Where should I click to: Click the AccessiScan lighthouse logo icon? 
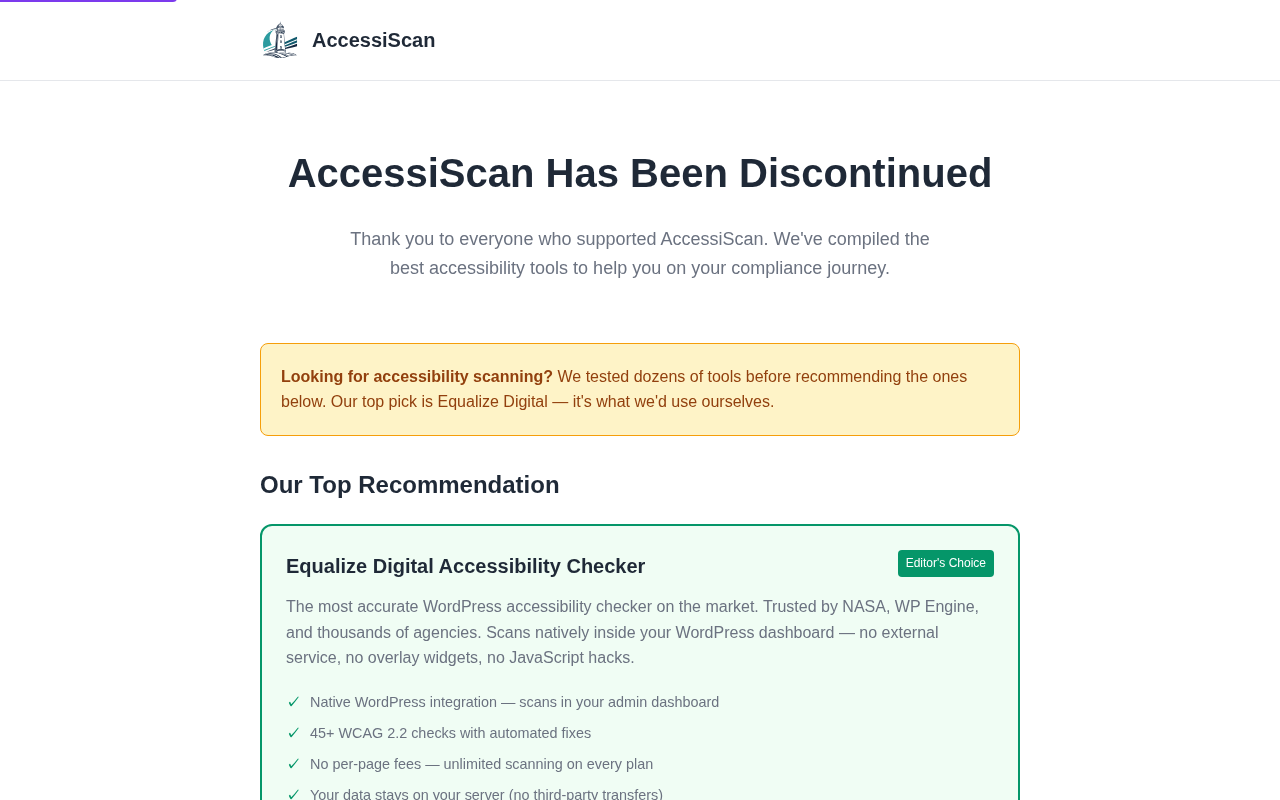click(x=280, y=40)
